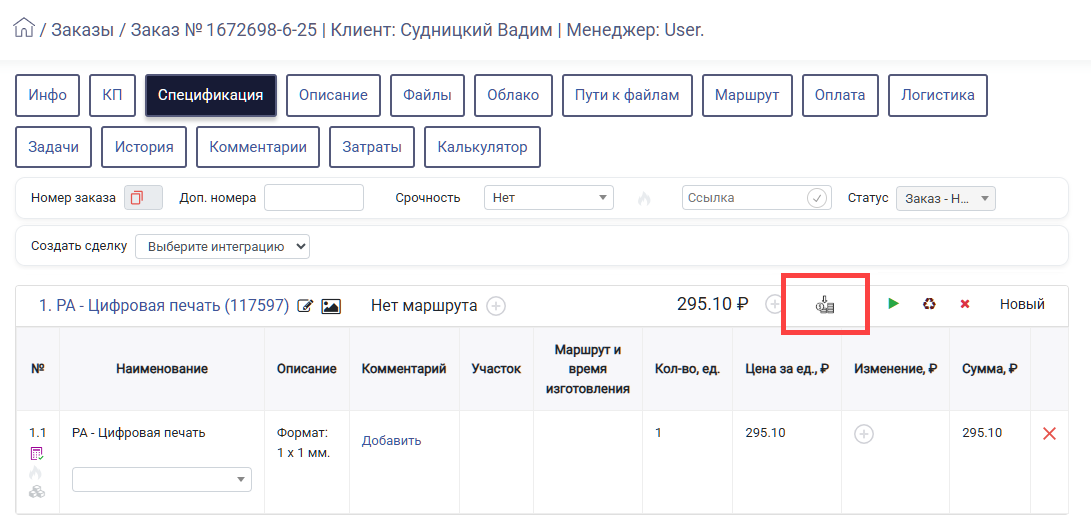Open Пути к файлам tab
The width and height of the screenshot is (1091, 529).
627,95
